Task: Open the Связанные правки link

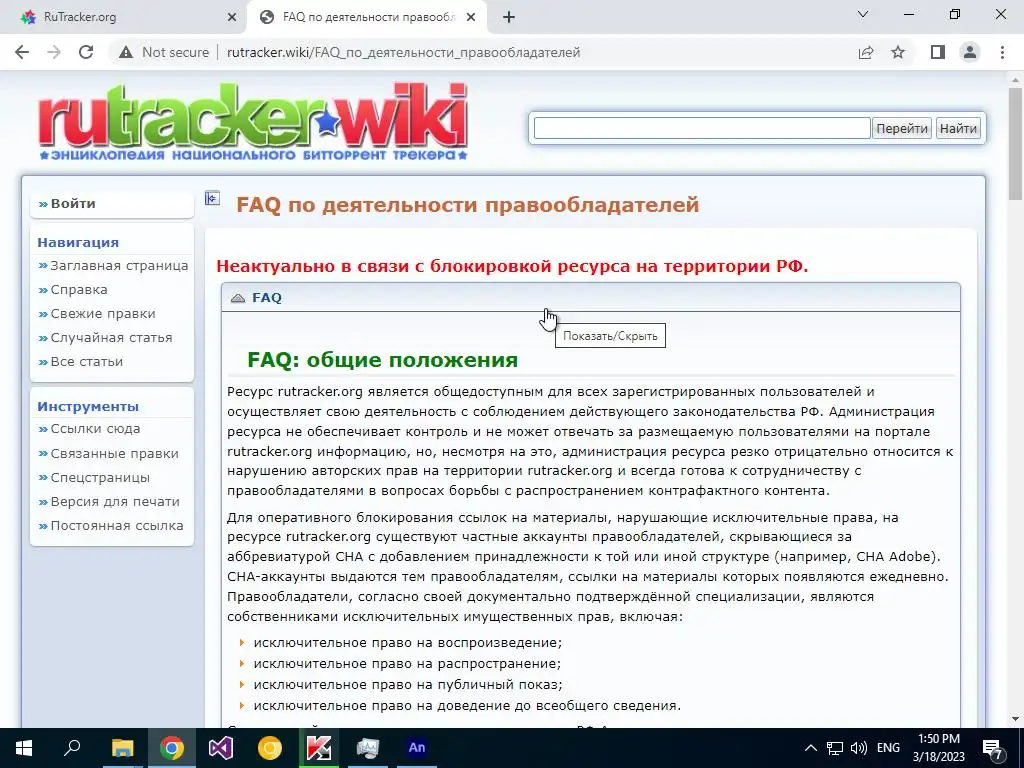Action: pos(114,454)
